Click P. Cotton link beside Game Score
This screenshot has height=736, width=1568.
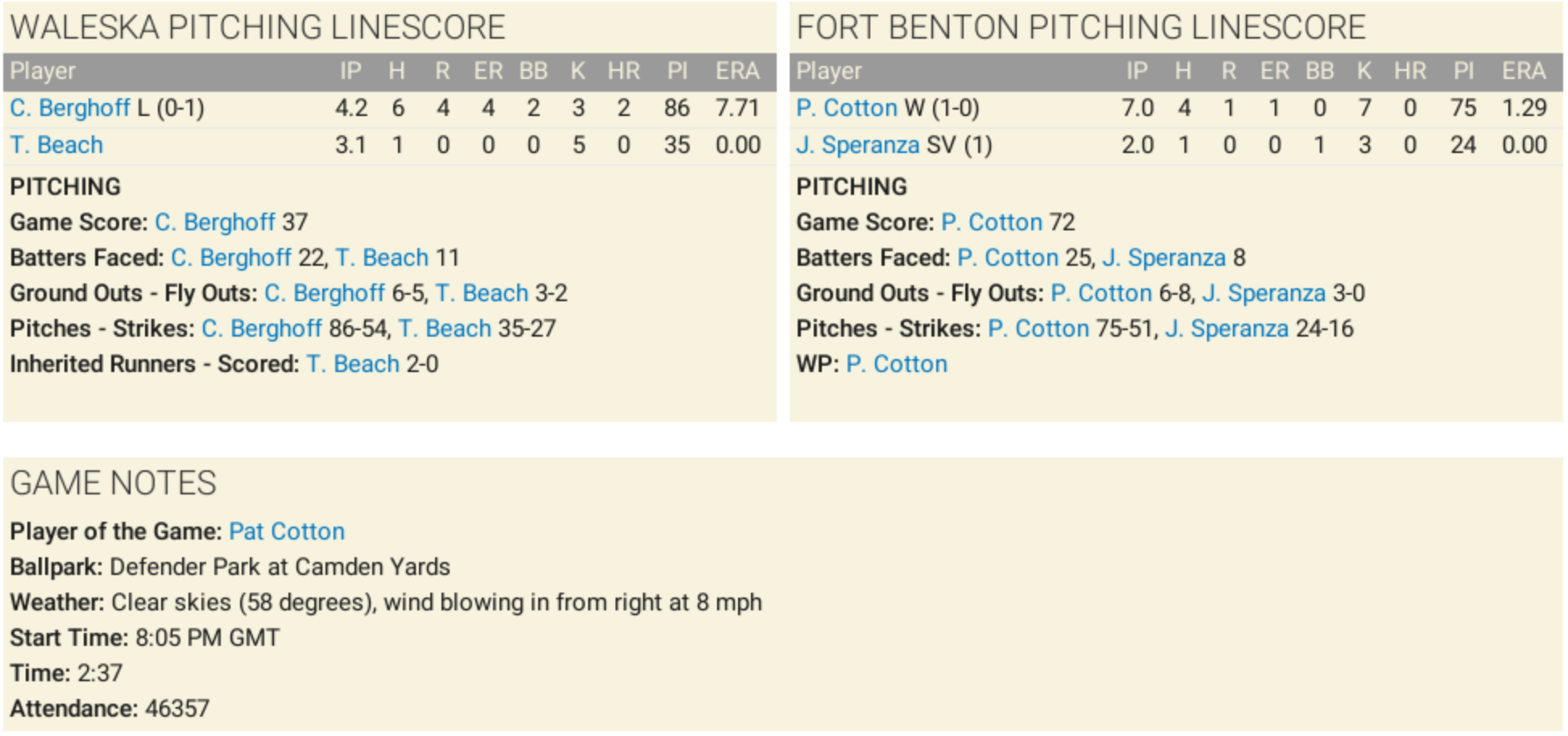tap(992, 222)
